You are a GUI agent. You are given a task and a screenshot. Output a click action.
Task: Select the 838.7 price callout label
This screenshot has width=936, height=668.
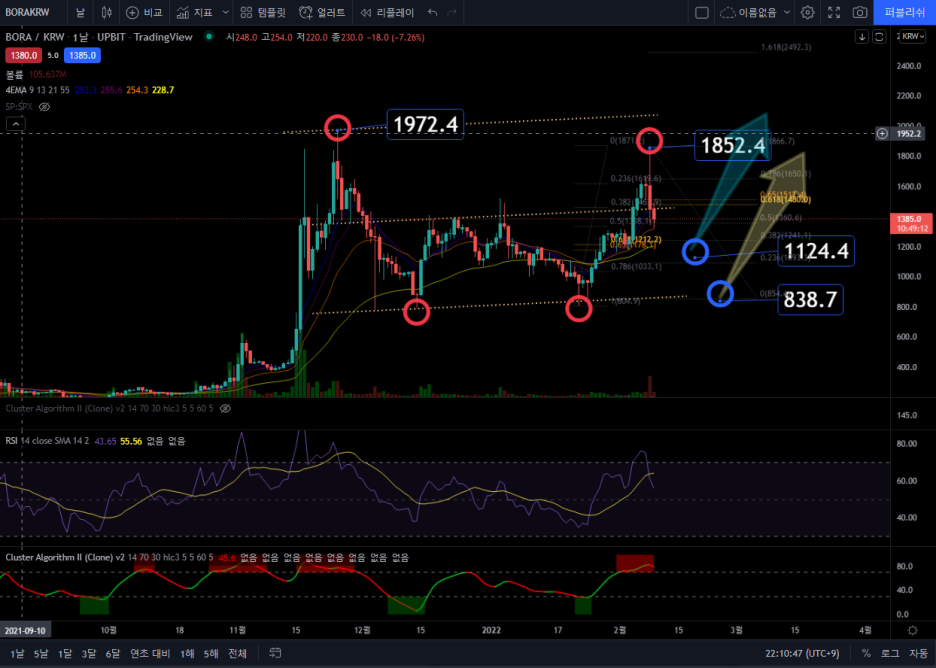coord(810,300)
